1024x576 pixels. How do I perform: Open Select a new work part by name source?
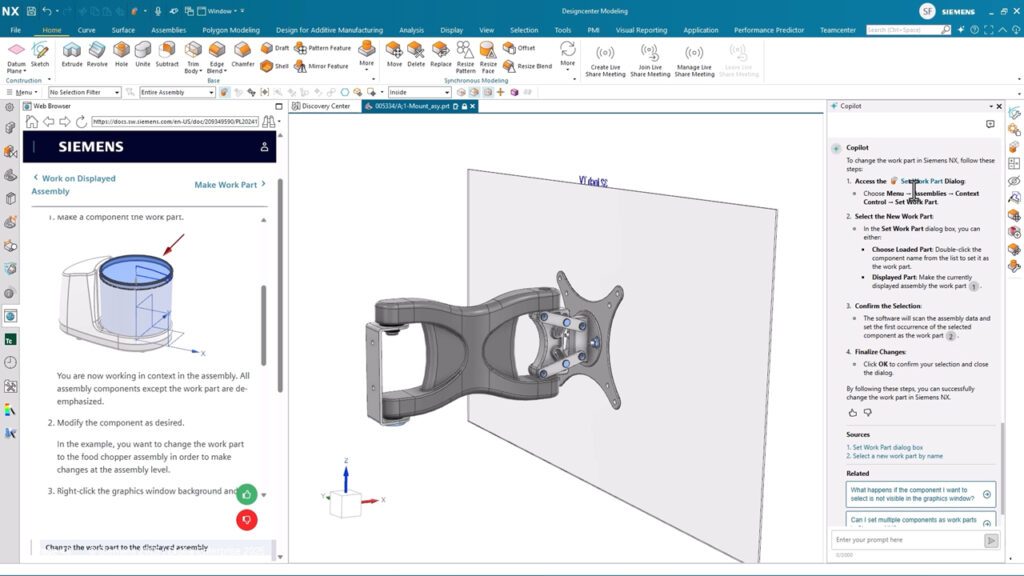point(895,456)
